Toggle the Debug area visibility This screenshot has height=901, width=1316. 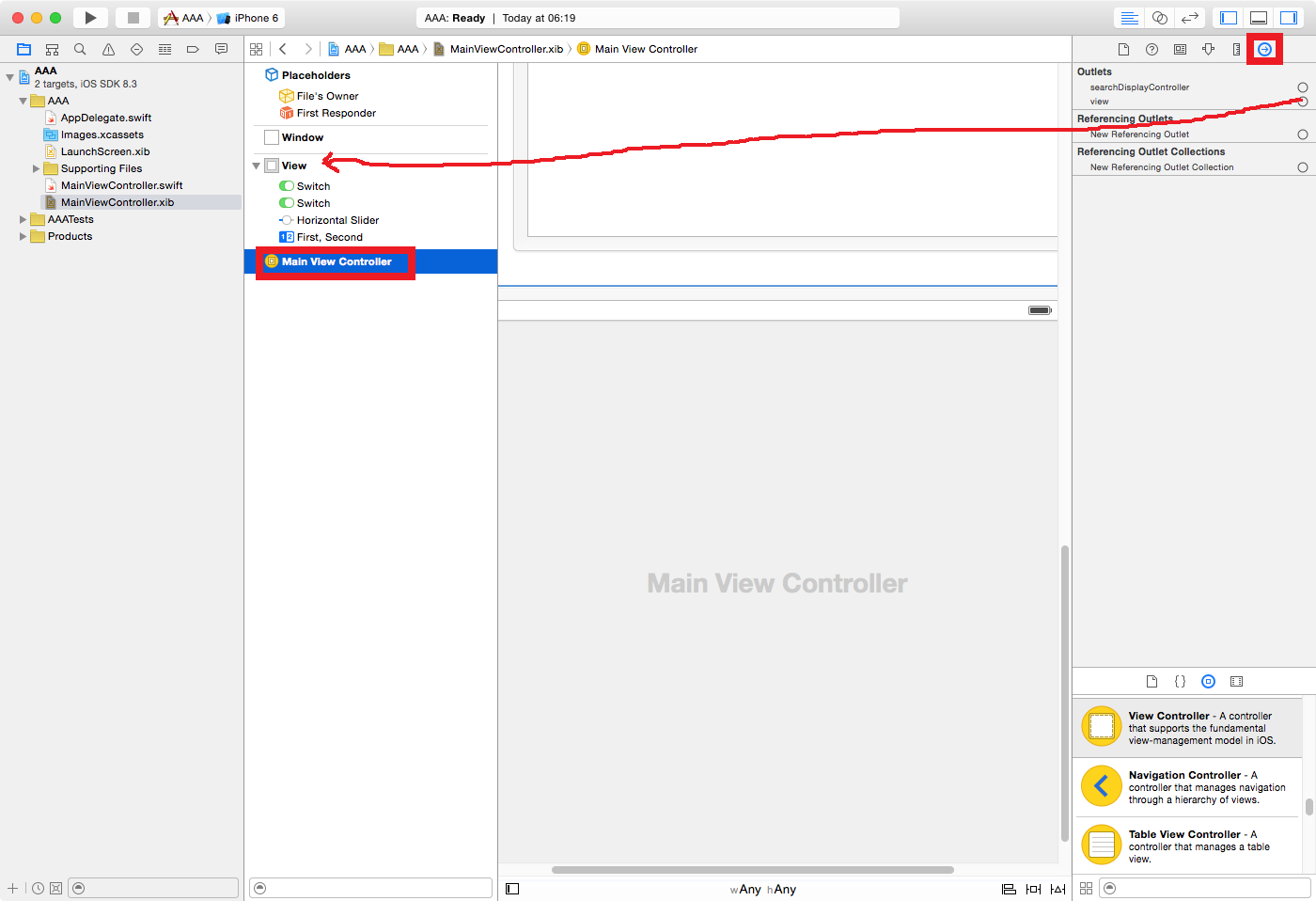(x=1259, y=18)
